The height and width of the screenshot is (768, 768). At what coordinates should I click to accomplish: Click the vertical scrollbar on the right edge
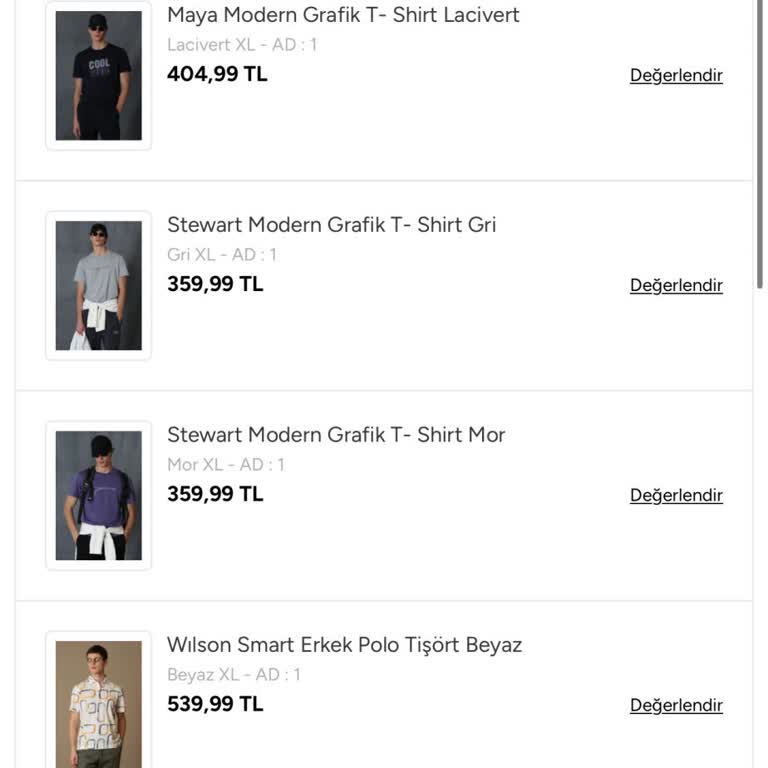coord(761,150)
